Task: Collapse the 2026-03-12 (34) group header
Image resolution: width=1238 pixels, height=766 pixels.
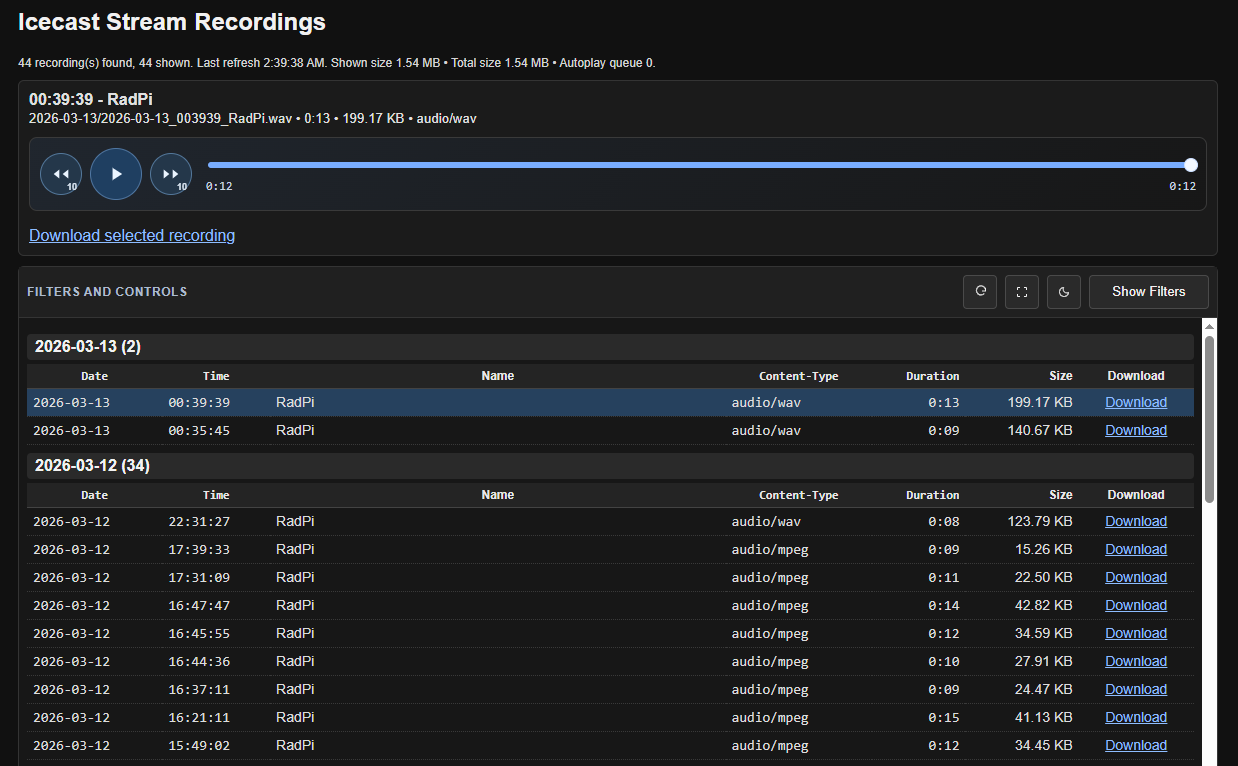Action: [x=92, y=466]
